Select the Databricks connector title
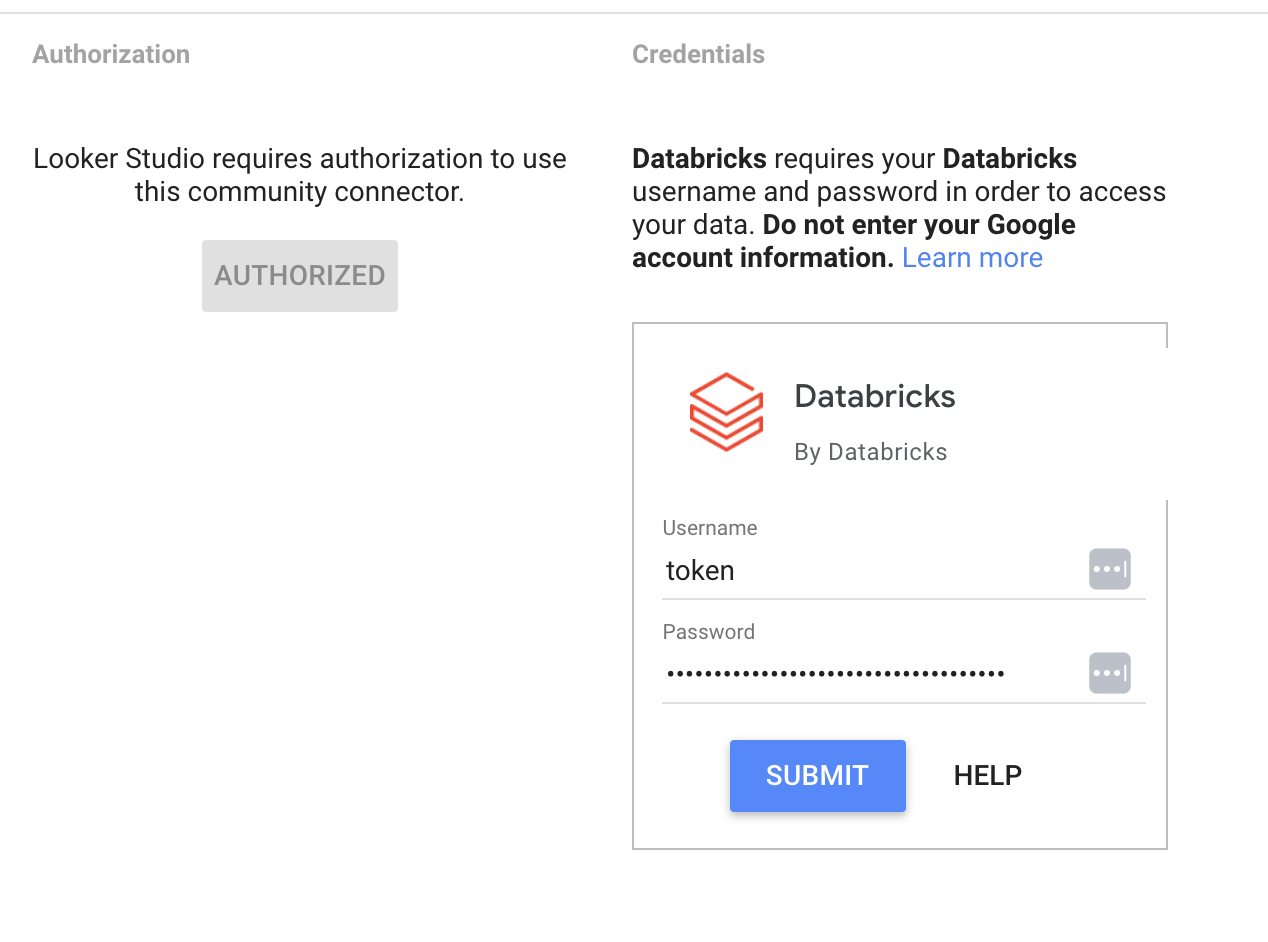 click(x=875, y=396)
